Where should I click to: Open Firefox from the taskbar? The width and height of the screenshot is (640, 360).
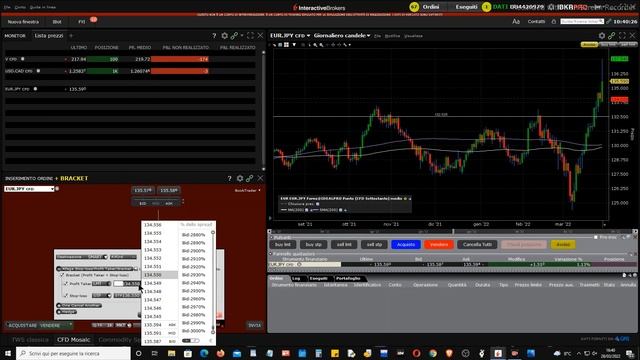[220, 353]
